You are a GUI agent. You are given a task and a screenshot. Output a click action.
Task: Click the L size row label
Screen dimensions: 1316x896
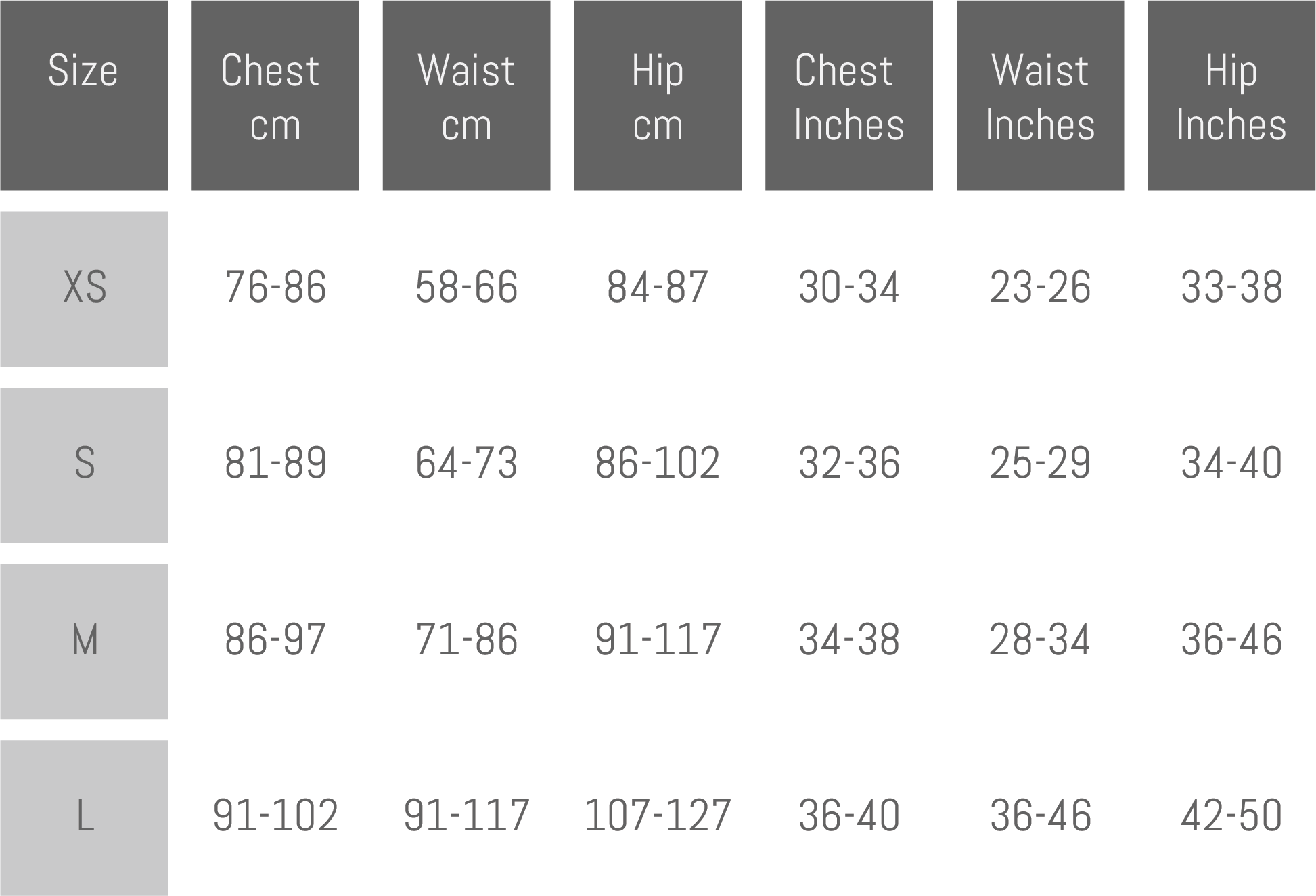point(84,817)
